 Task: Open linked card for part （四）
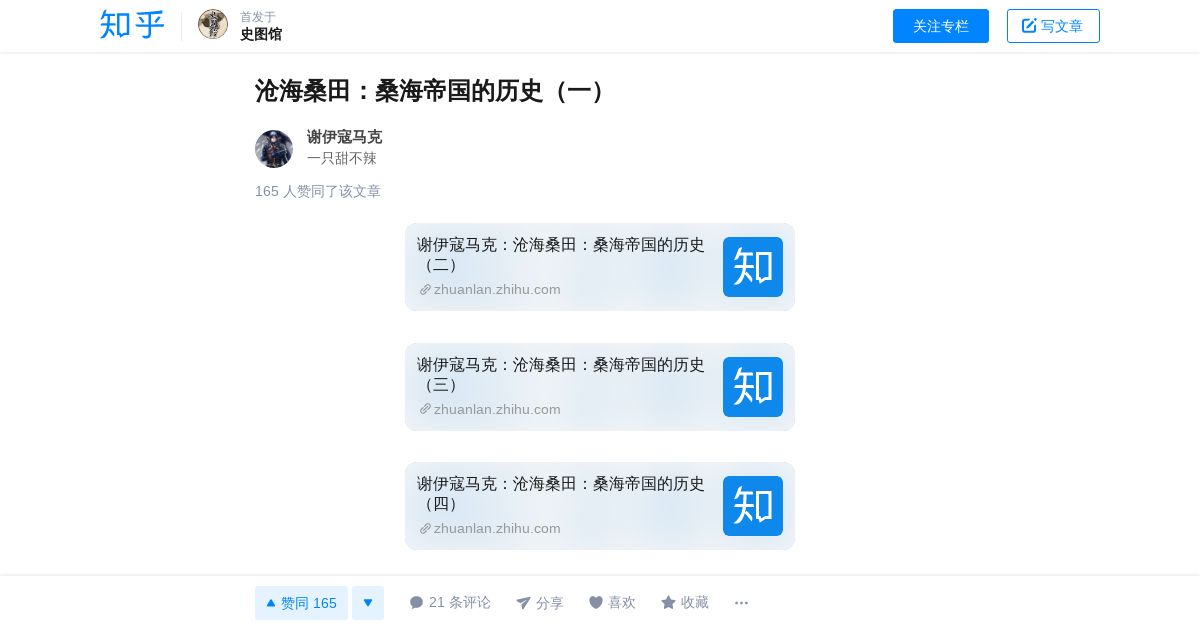(x=600, y=506)
